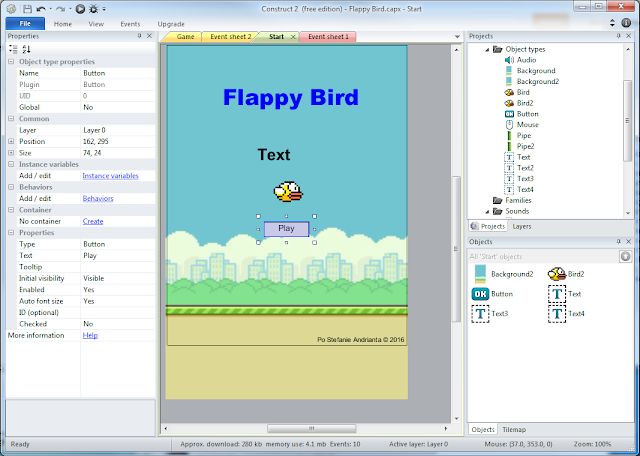
Task: Click the Redo arrow icon
Action: point(60,9)
